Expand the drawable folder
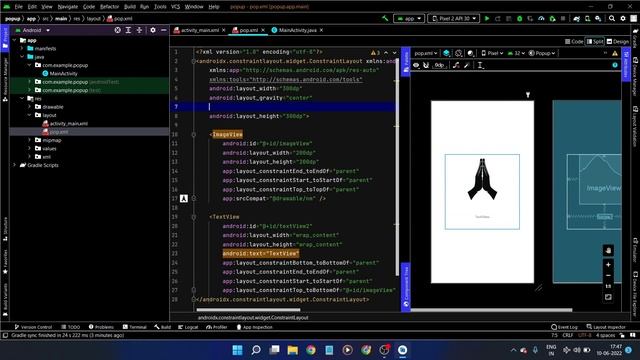This screenshot has width=640, height=360. coord(29,107)
